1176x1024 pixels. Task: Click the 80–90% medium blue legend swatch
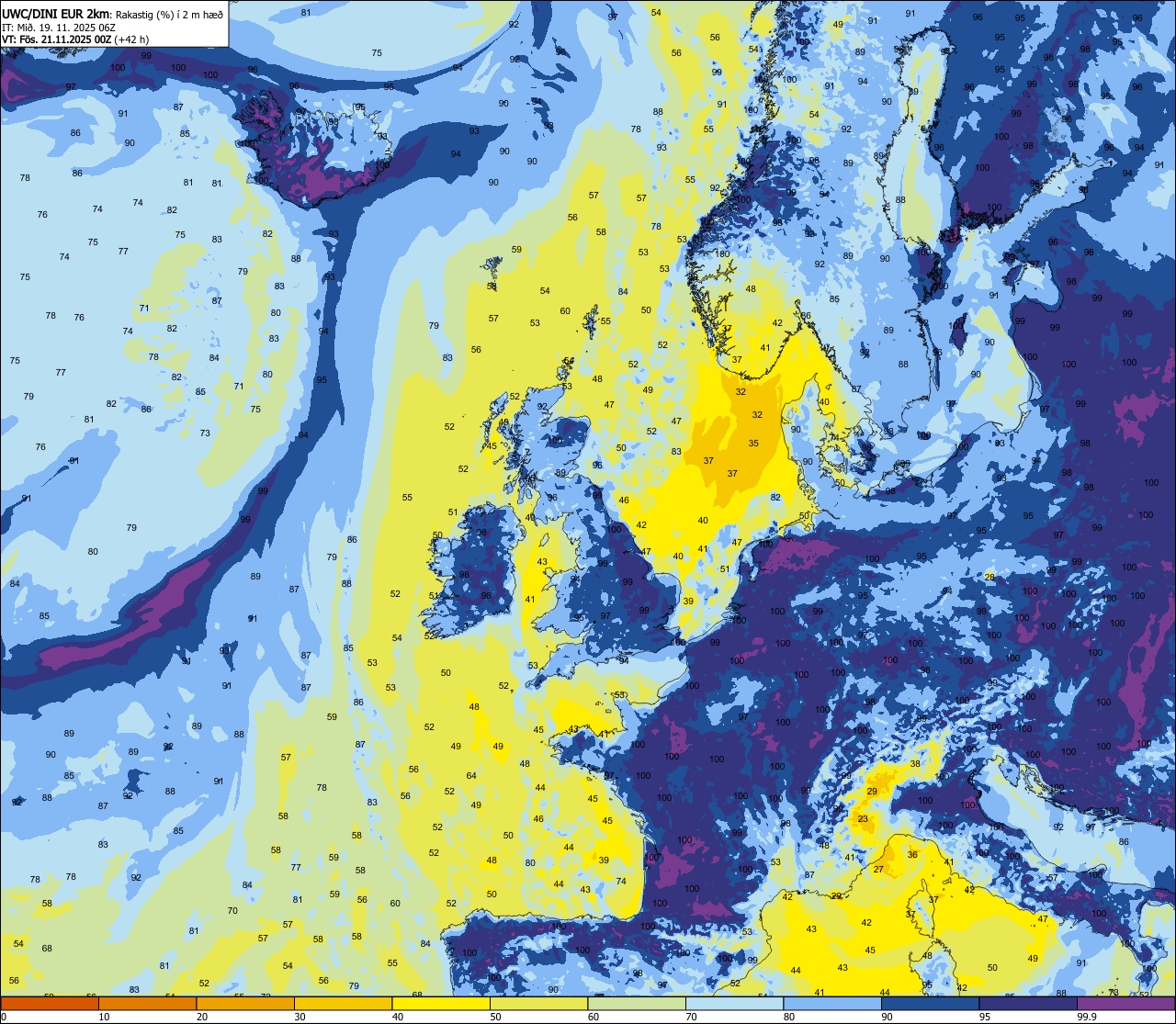832,1004
